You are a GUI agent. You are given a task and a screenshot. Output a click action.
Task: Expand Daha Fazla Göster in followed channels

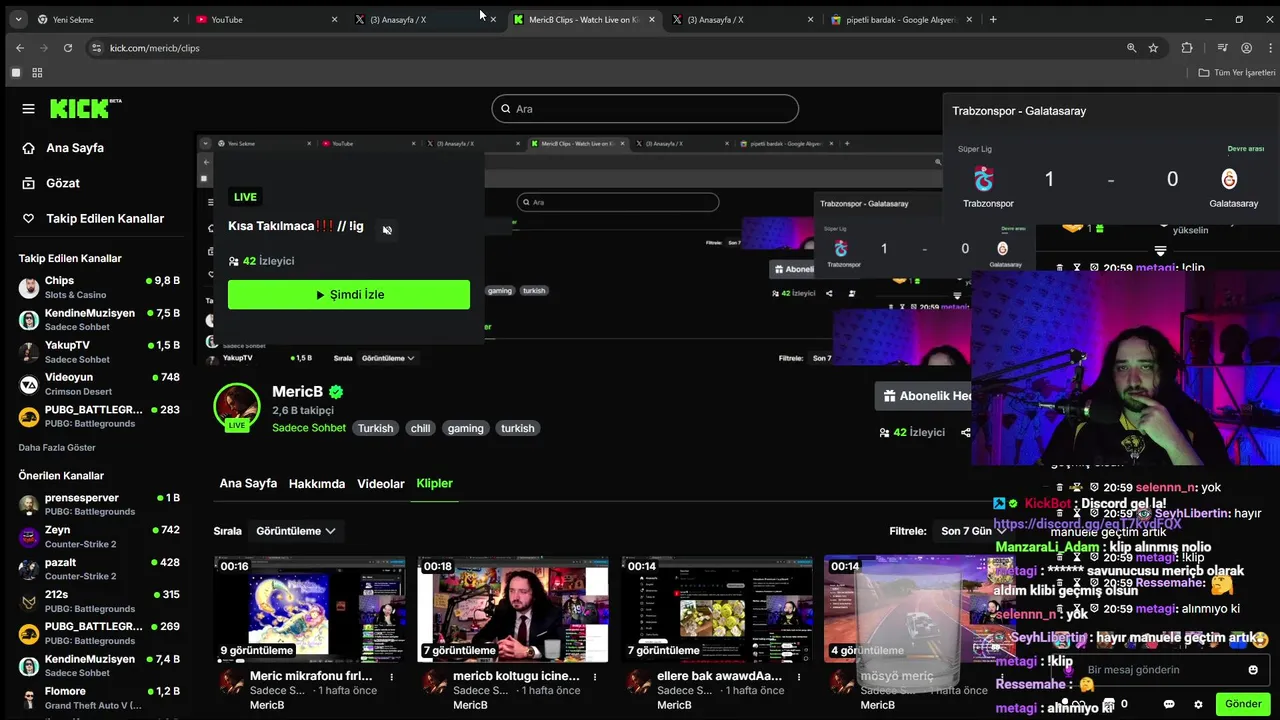pyautogui.click(x=57, y=447)
